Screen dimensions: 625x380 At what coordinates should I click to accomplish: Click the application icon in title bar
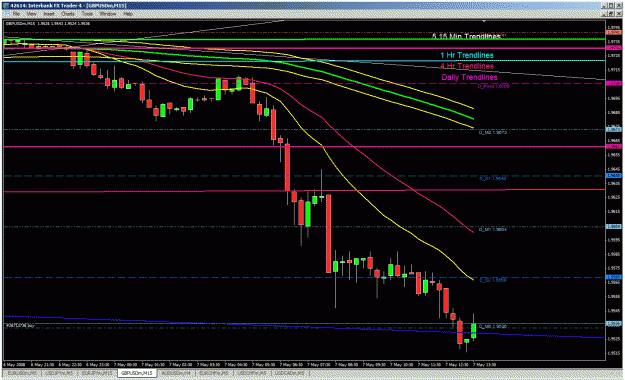pos(6,6)
